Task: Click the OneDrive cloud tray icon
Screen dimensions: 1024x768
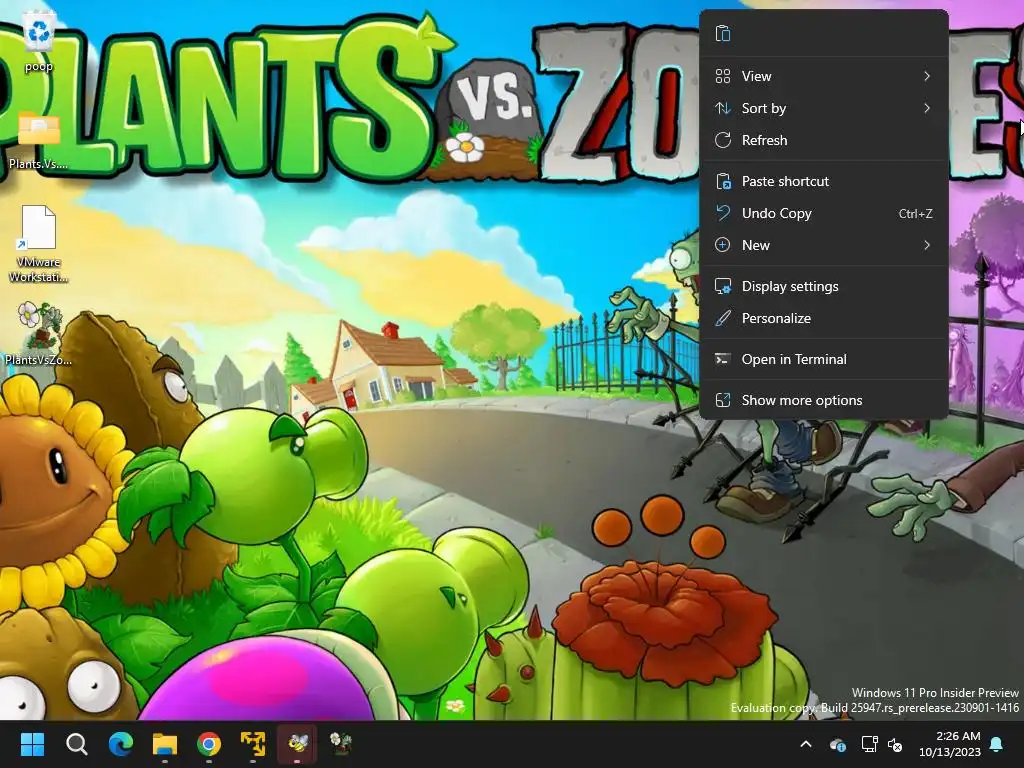Action: [x=838, y=744]
